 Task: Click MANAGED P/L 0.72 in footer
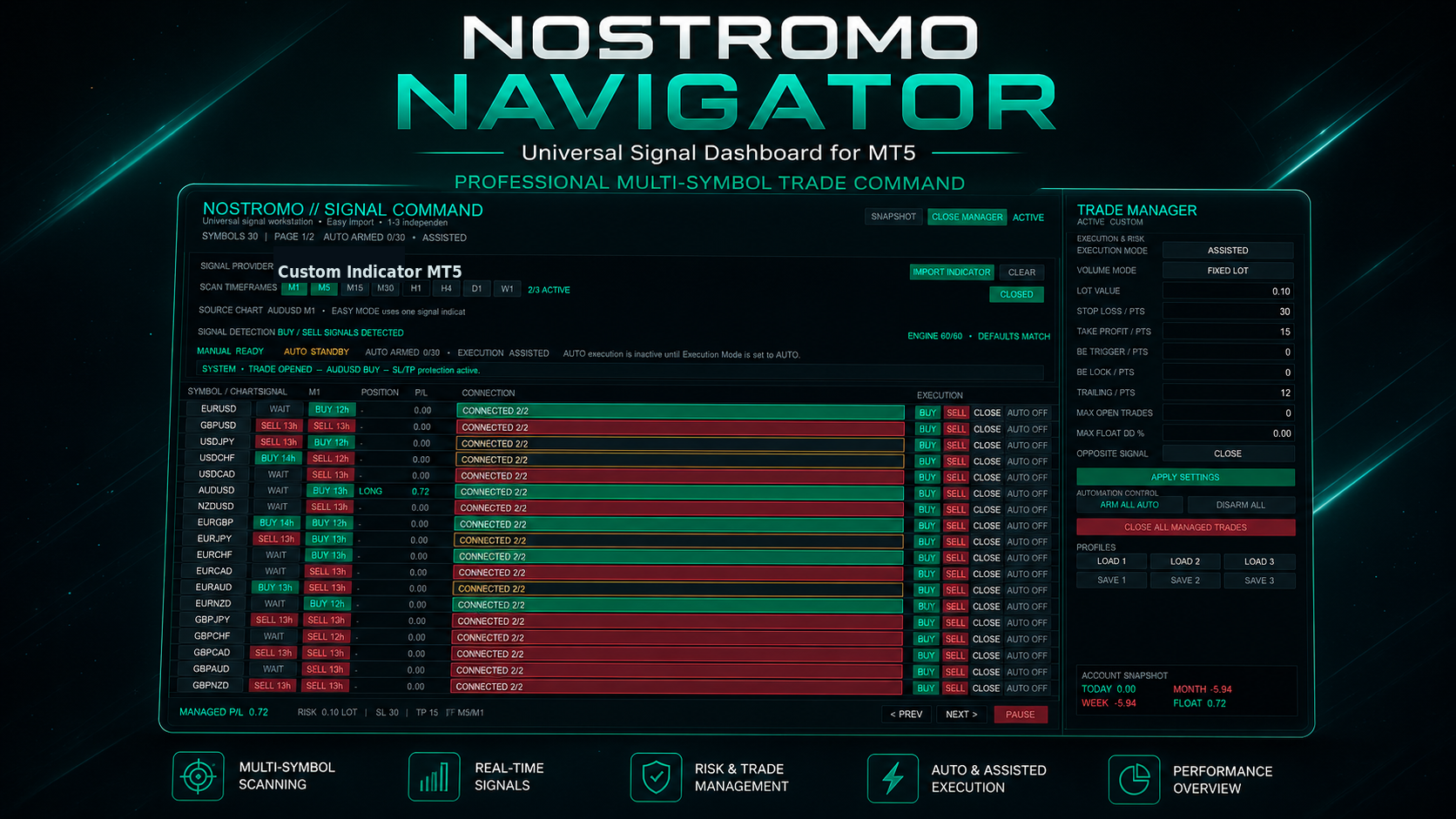[224, 712]
